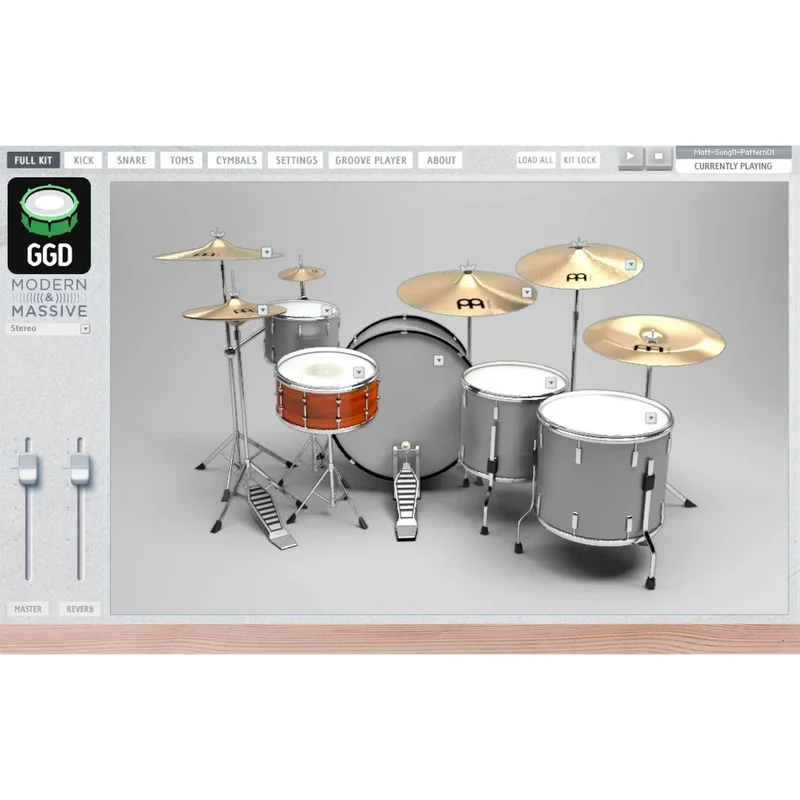The image size is (800, 800).
Task: Open dropdown on the smaller floor tom
Action: tap(550, 383)
